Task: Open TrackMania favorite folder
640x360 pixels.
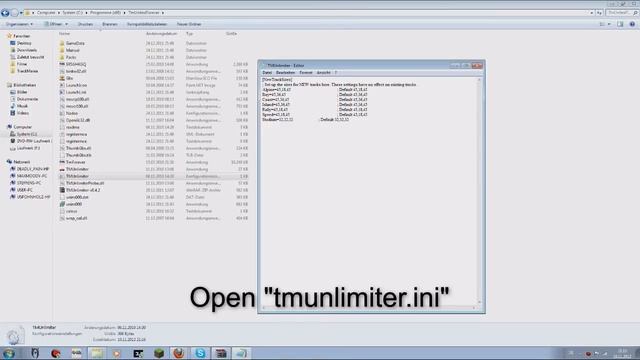Action: pyautogui.click(x=27, y=71)
